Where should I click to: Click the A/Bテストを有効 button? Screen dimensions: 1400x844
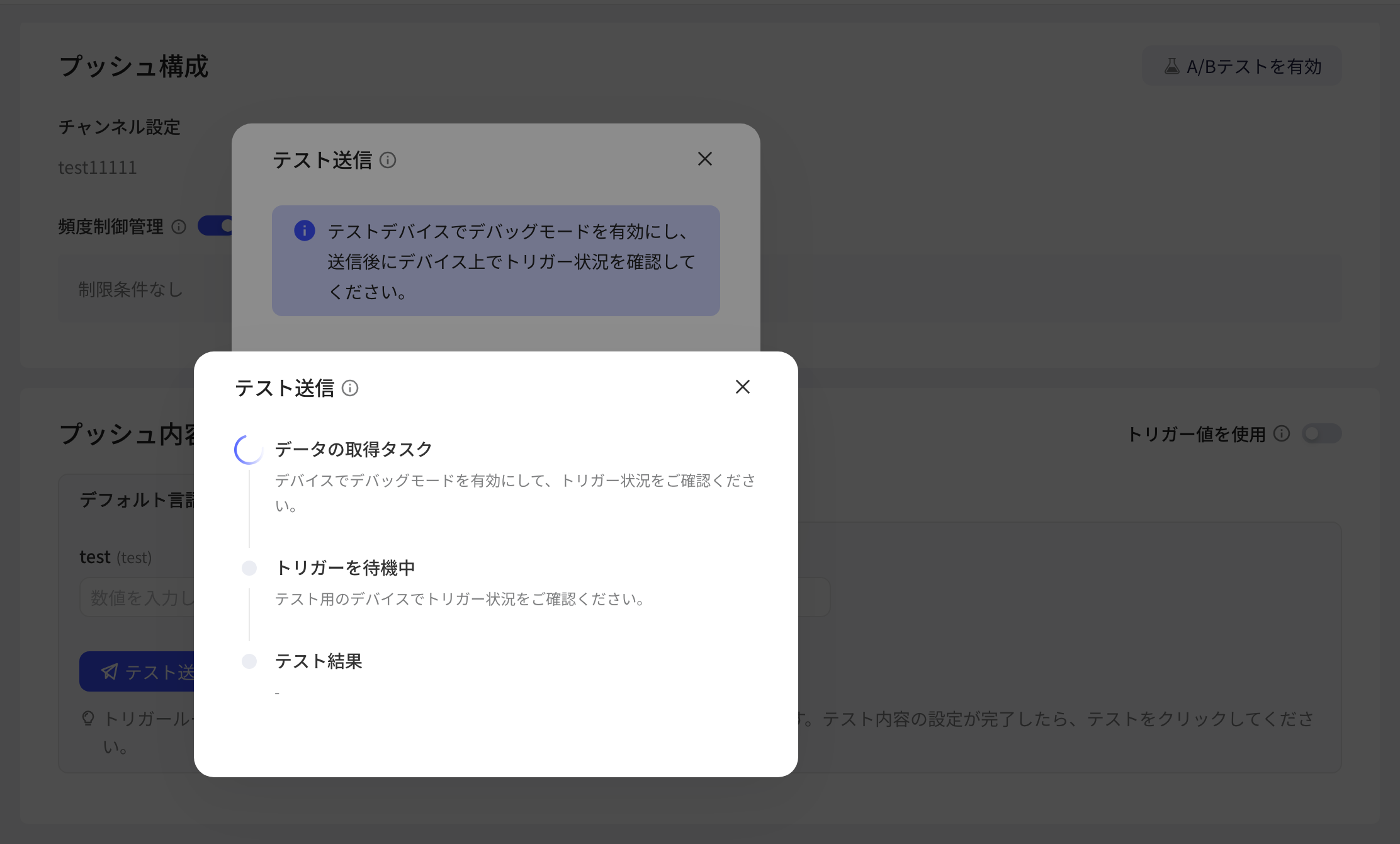[1242, 66]
